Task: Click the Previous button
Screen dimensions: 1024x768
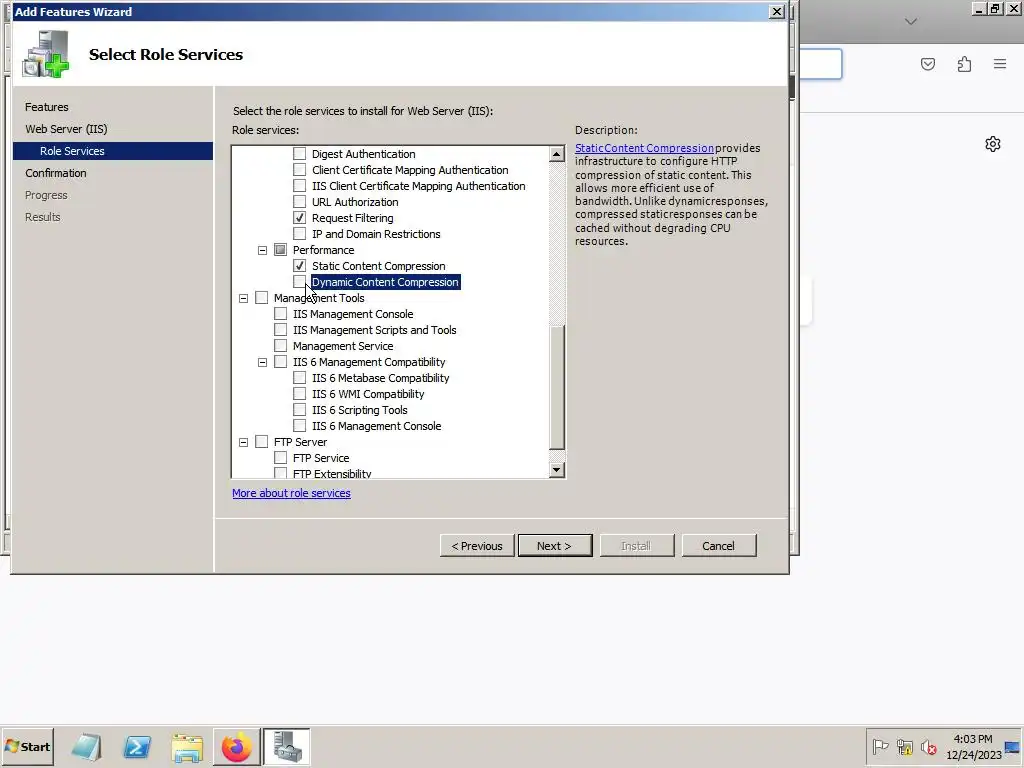Action: tap(477, 545)
